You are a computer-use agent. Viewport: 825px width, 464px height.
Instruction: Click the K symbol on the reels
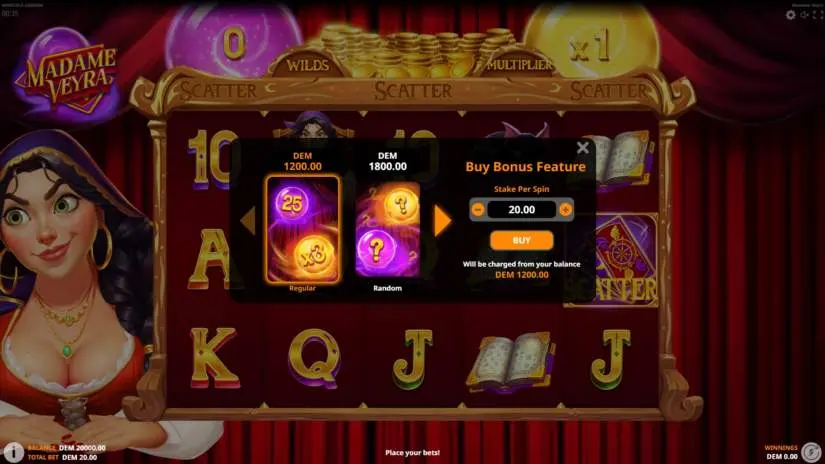pos(213,358)
